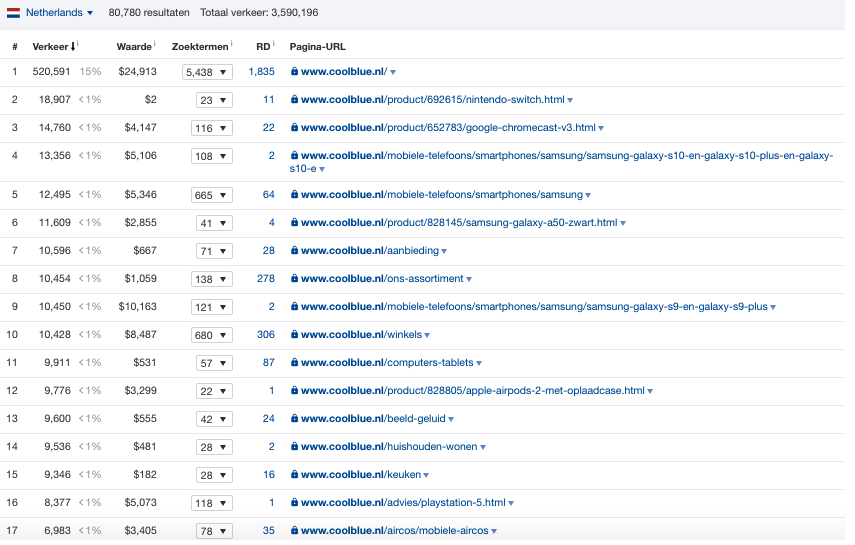Open the 680 keywords dropdown for winkels
Screen dimensions: 855x545
(212, 335)
